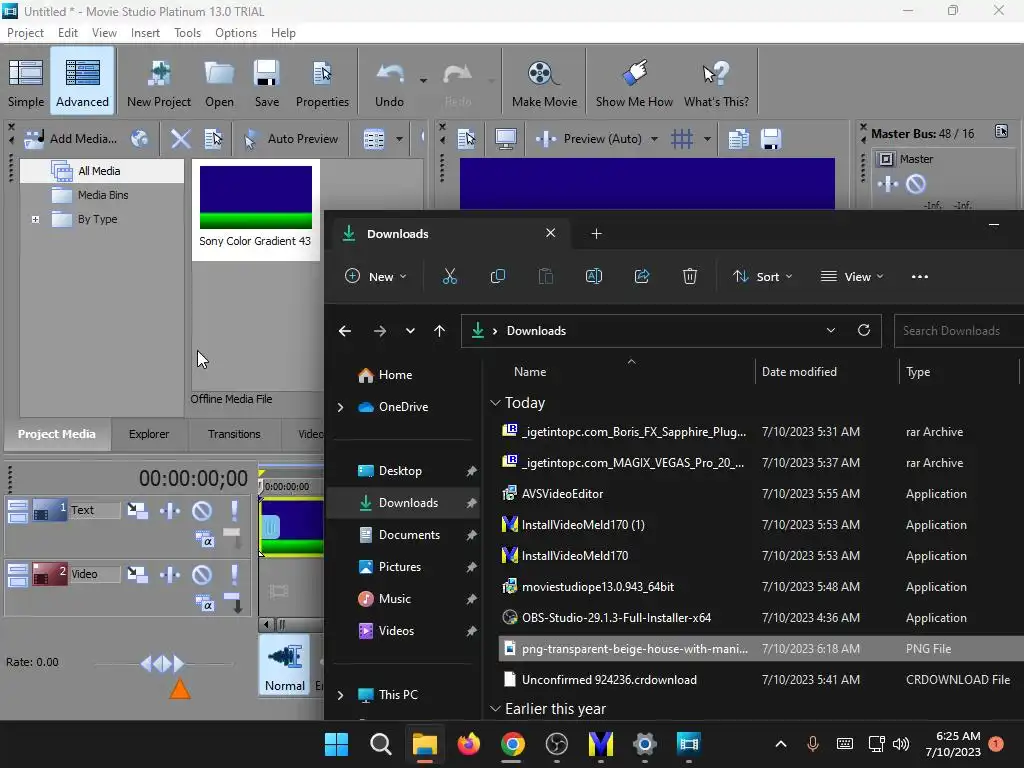The width and height of the screenshot is (1024, 768).
Task: Solo the Video track
Action: 234,575
